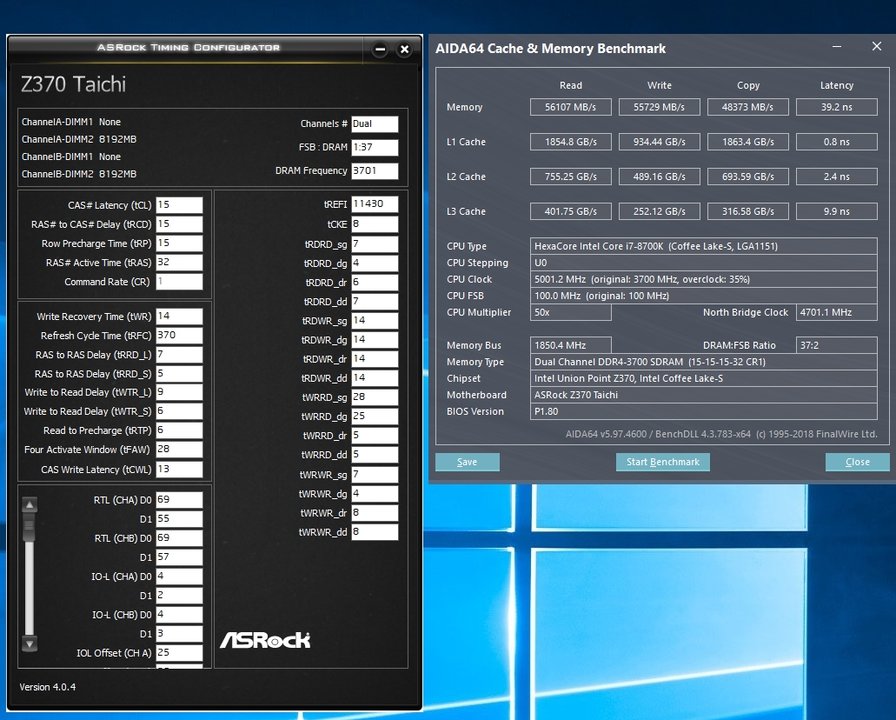This screenshot has height=720, width=896.
Task: Click the RTL panel vertical scrollbar thumb
Action: click(x=29, y=528)
